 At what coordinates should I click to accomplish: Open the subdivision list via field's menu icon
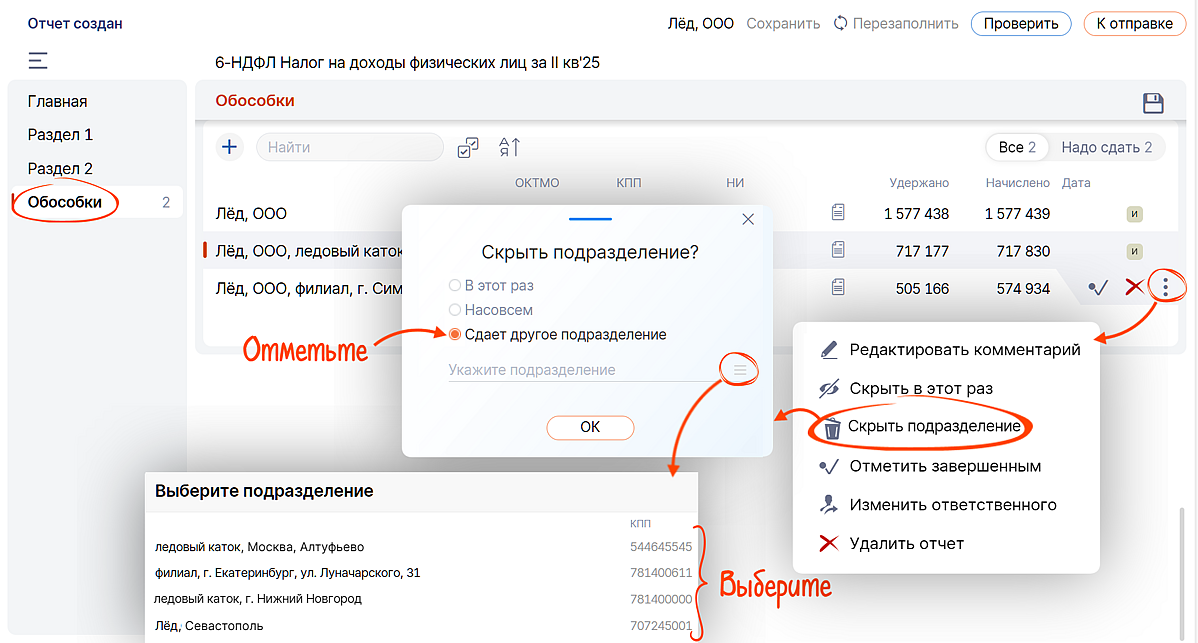740,370
